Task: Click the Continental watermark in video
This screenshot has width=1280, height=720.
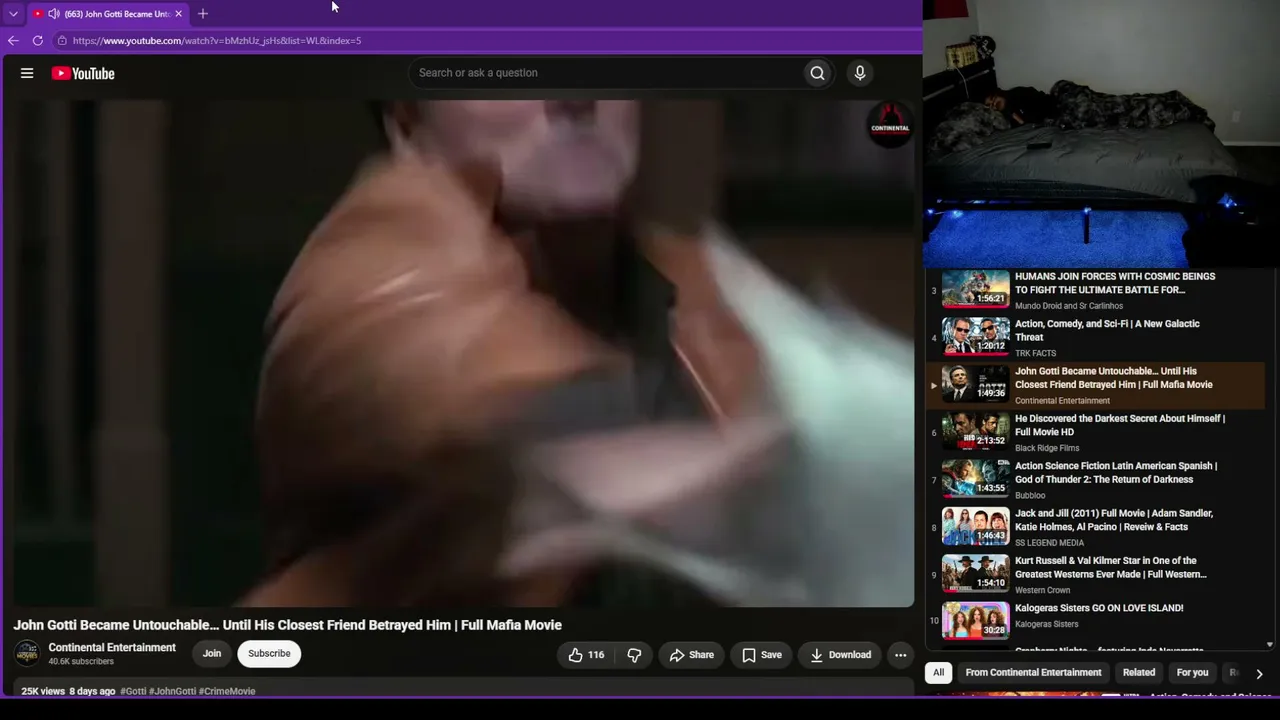Action: [x=890, y=126]
